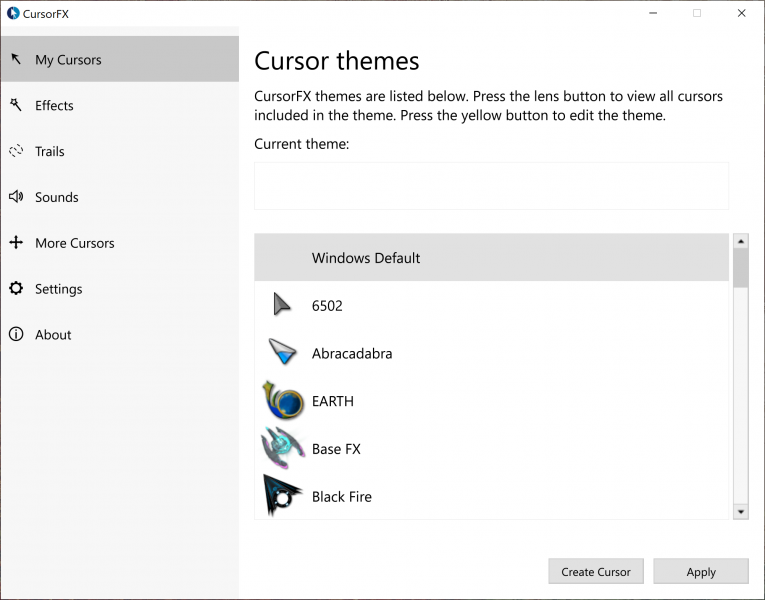Switch to the Effects section
Viewport: 765px width, 600px height.
pyautogui.click(x=120, y=105)
